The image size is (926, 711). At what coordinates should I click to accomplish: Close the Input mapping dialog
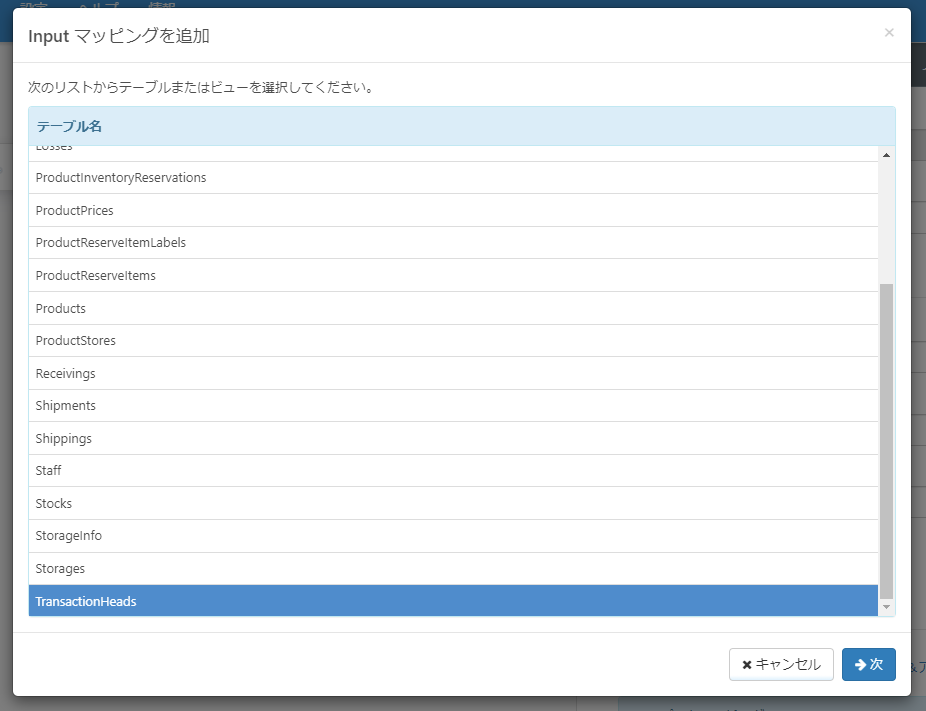point(889,32)
